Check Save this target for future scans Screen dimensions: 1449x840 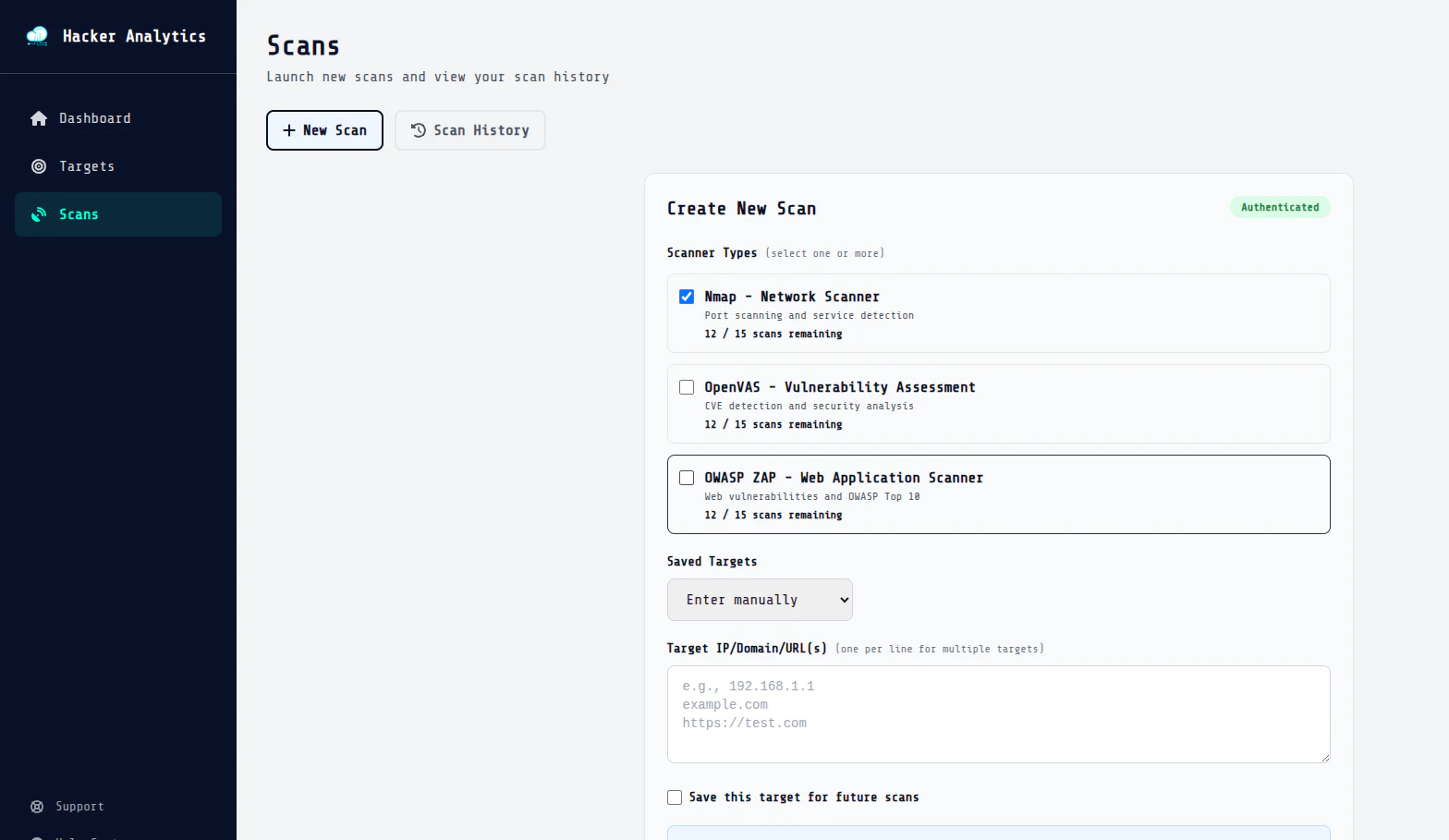(x=675, y=797)
